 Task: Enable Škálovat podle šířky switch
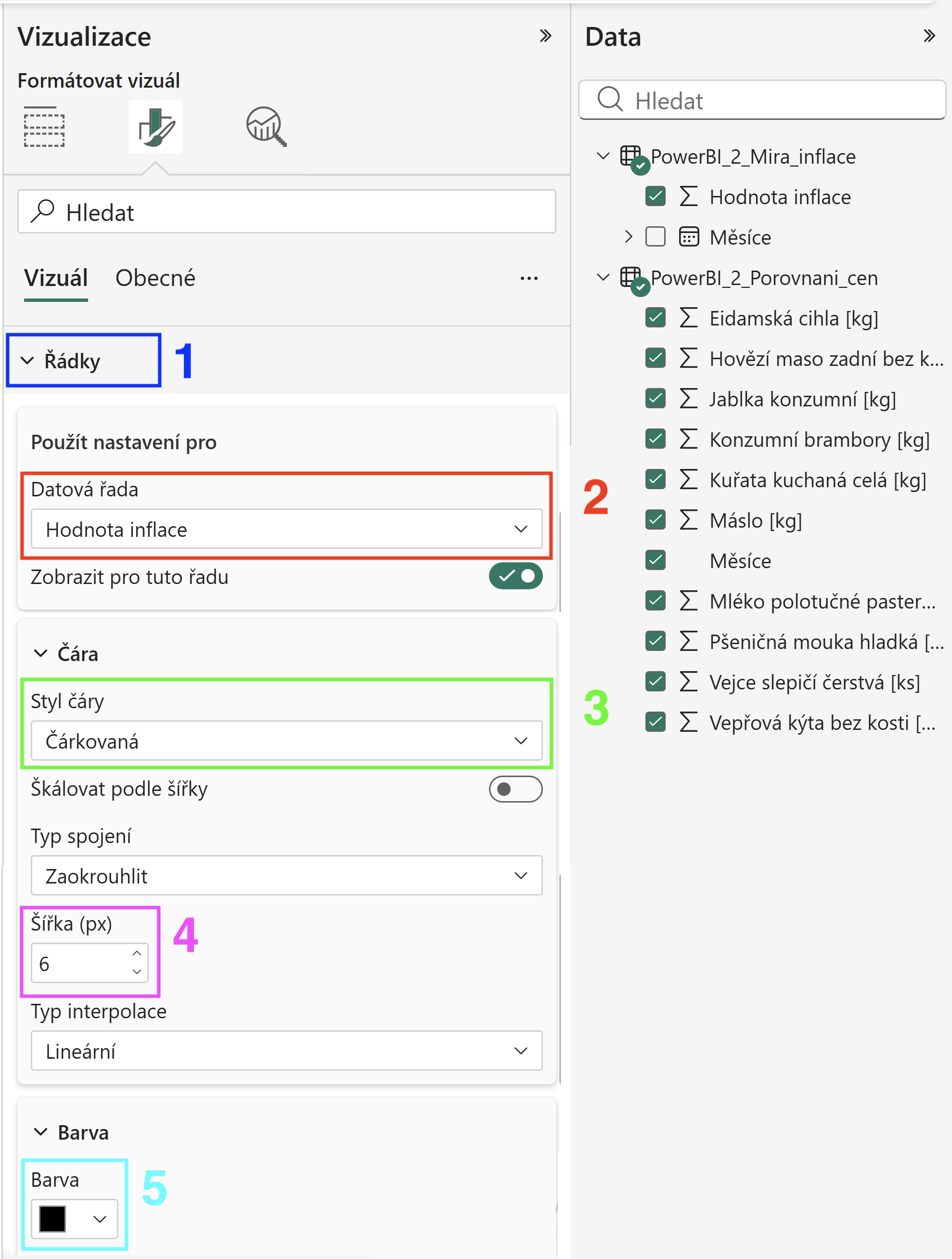coord(515,789)
